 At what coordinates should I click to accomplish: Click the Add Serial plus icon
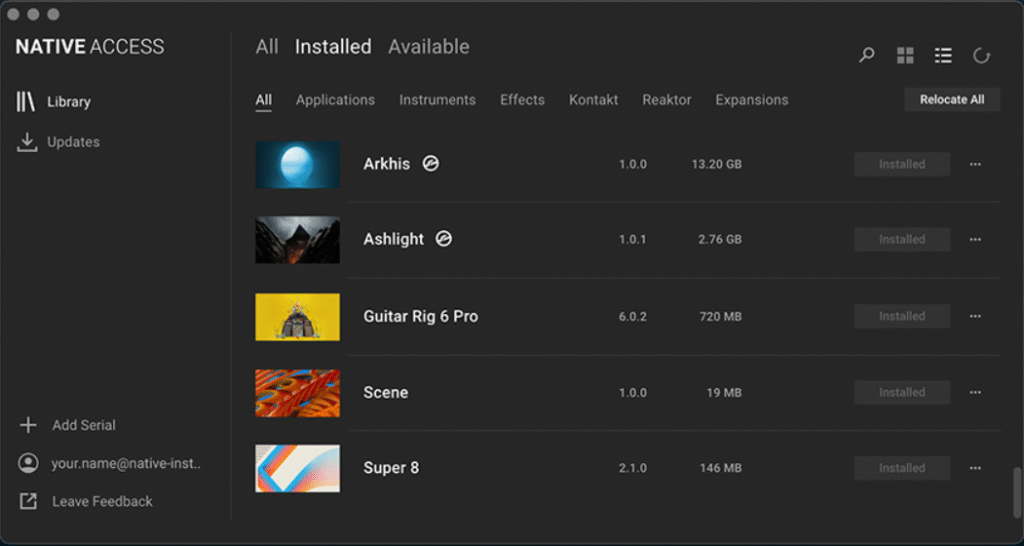(28, 425)
